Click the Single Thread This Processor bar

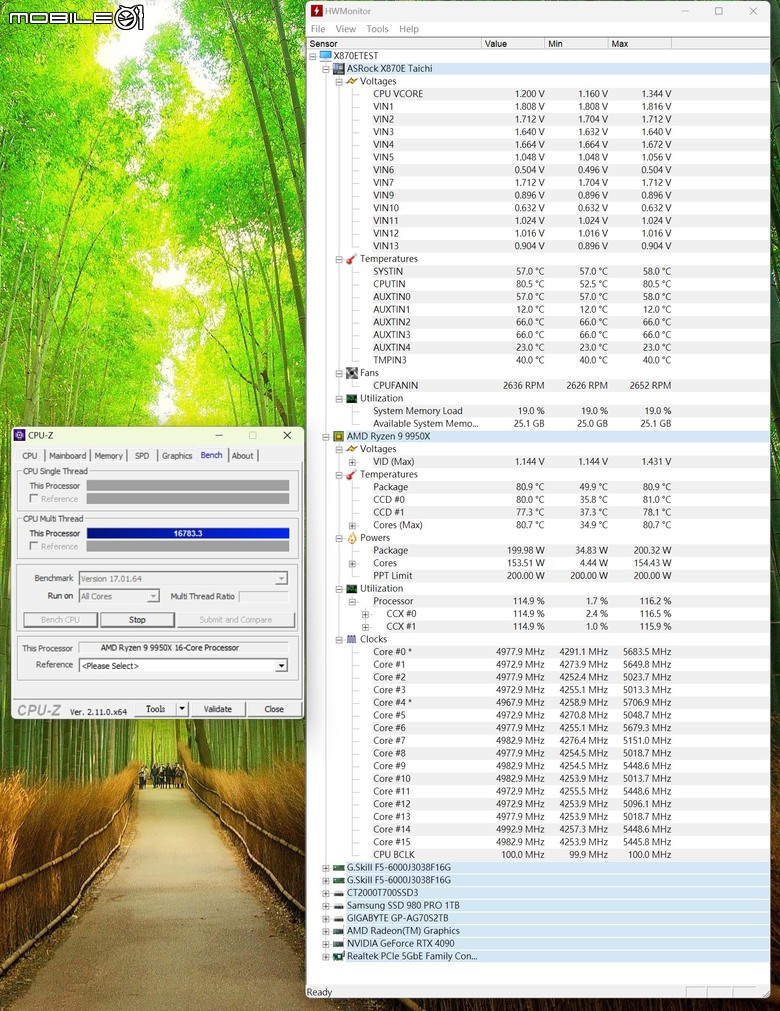[188, 486]
